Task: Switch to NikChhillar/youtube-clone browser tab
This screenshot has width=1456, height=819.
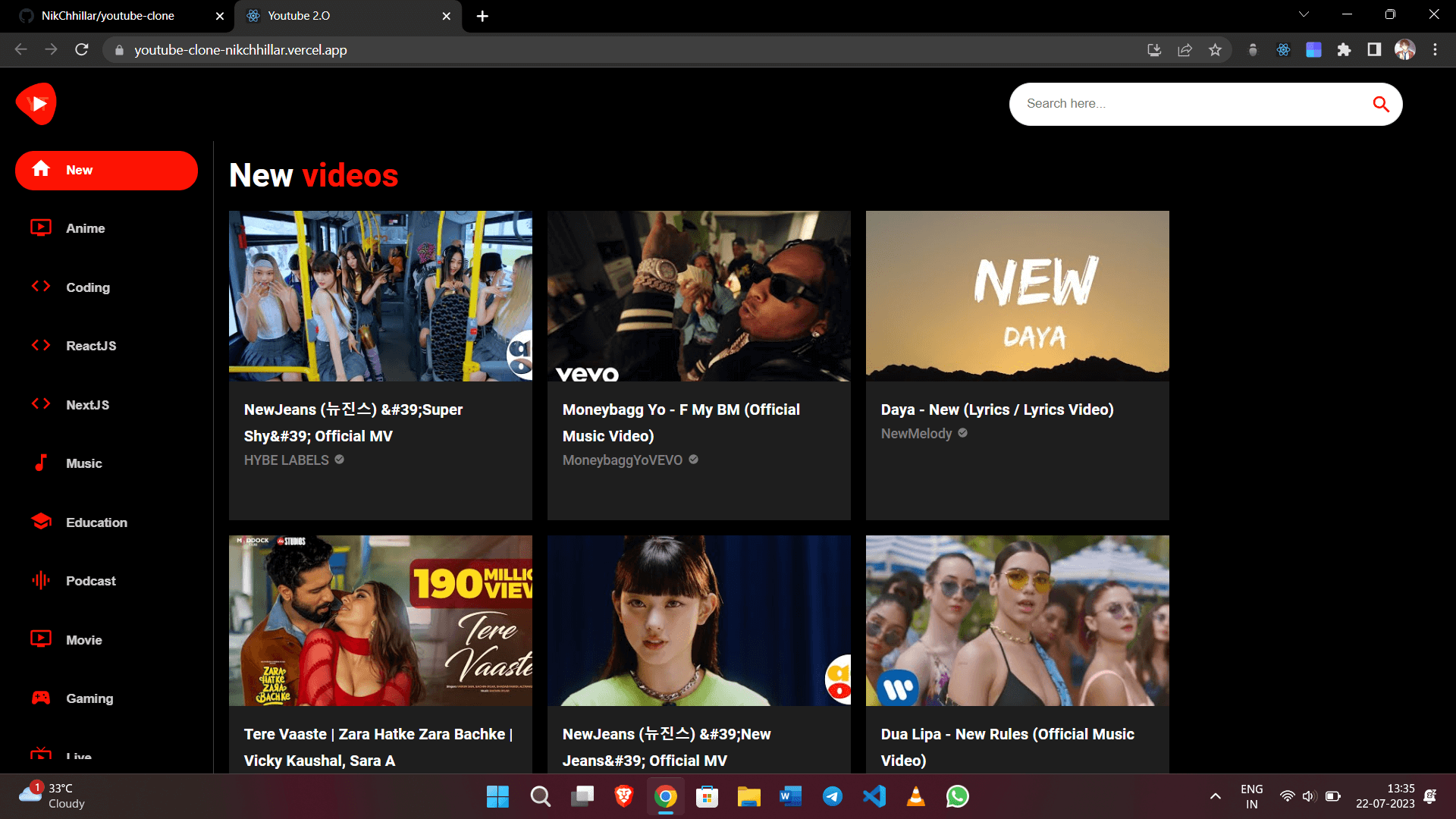Action: tap(118, 16)
